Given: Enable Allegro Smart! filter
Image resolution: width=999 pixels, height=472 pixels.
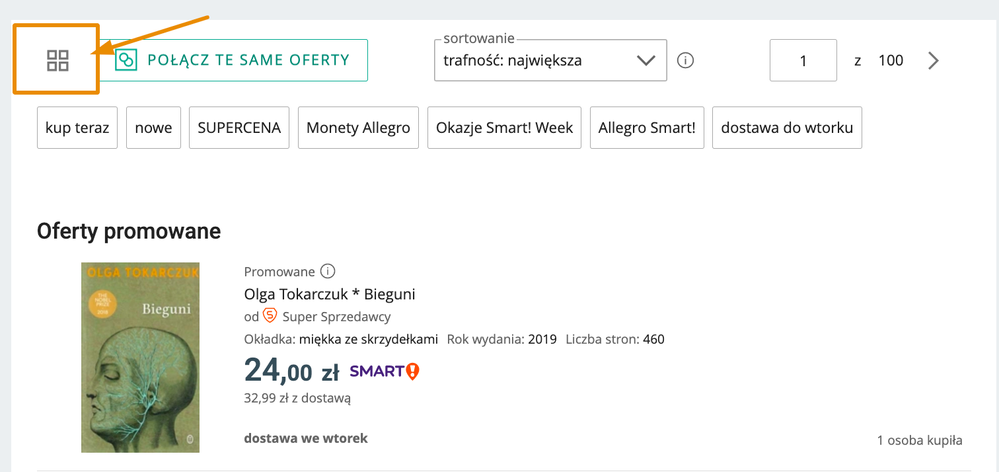Looking at the screenshot, I should [647, 128].
